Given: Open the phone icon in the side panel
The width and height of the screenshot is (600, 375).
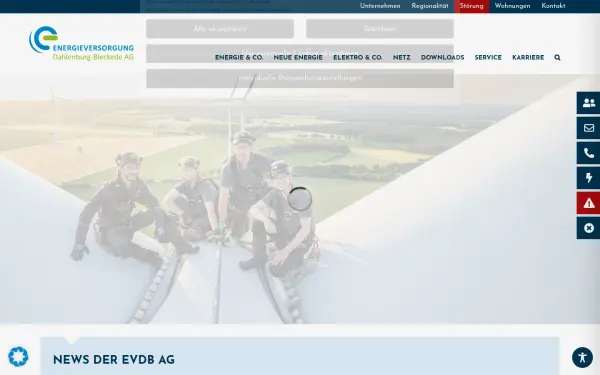Looking at the screenshot, I should coord(589,153).
